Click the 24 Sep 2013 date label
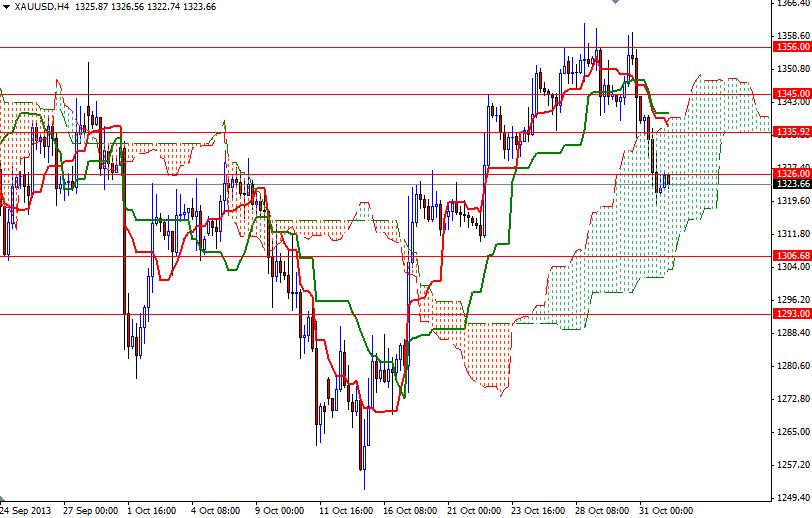 pyautogui.click(x=28, y=510)
